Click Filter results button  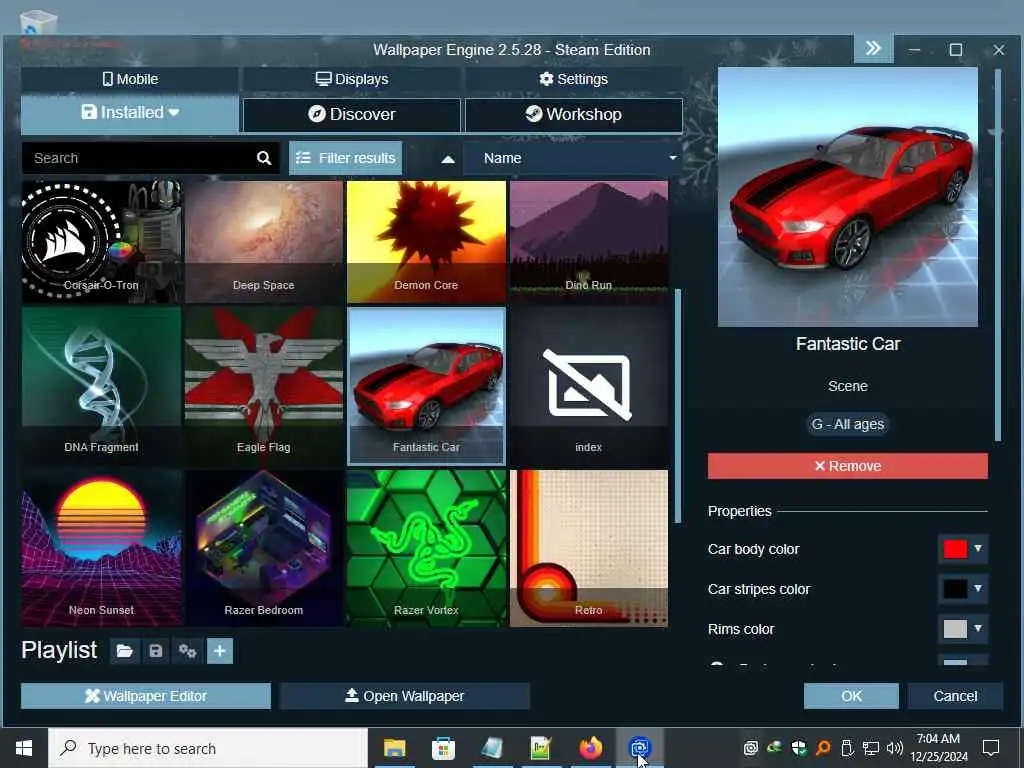point(345,158)
